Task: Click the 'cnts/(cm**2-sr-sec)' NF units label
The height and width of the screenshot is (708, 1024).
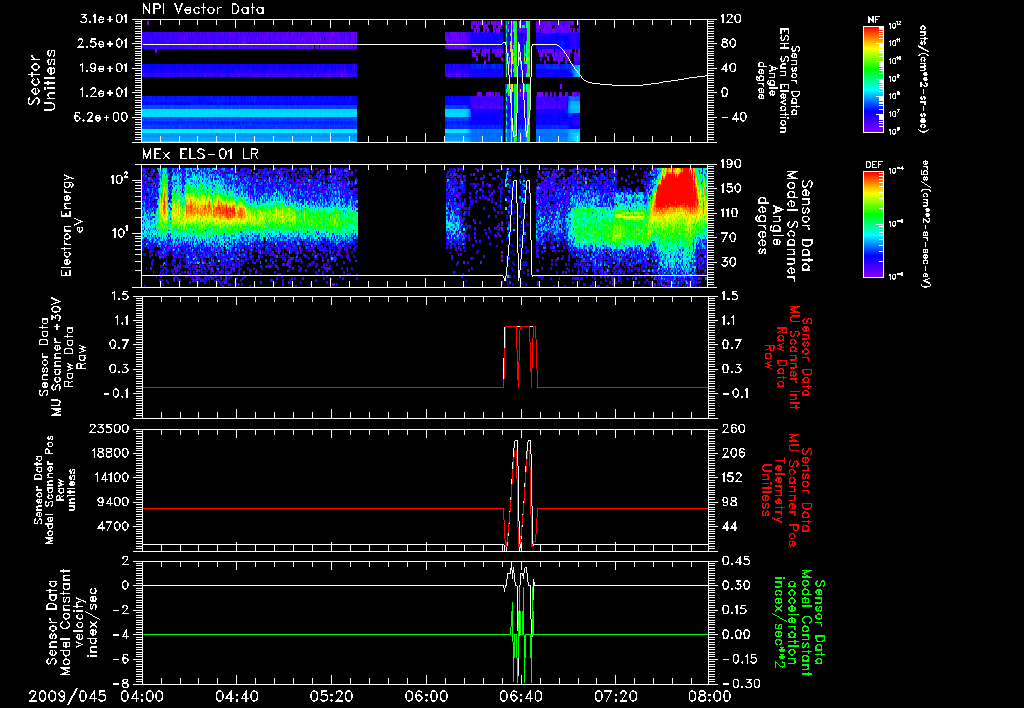Action: pyautogui.click(x=923, y=79)
